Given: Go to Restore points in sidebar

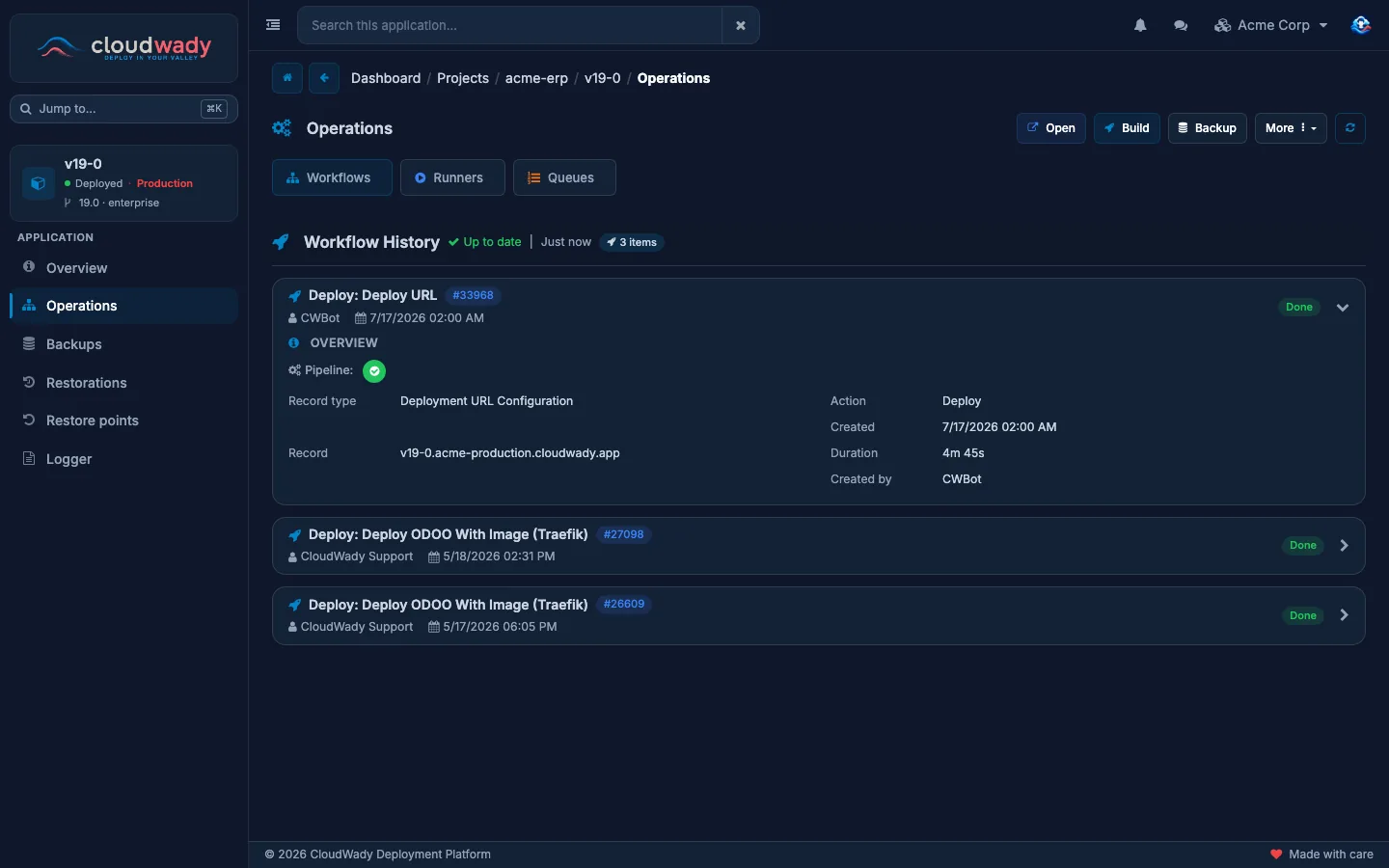Looking at the screenshot, I should coord(123,420).
